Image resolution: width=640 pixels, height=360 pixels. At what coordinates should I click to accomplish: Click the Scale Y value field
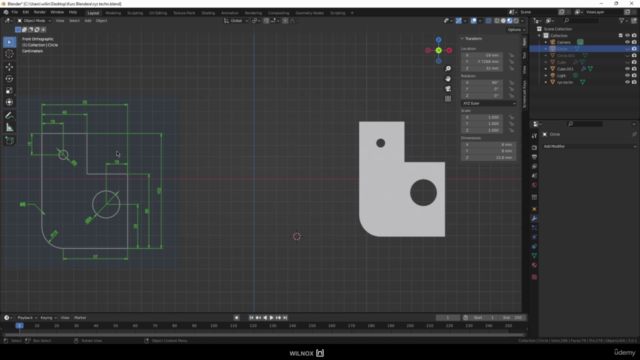click(x=482, y=124)
